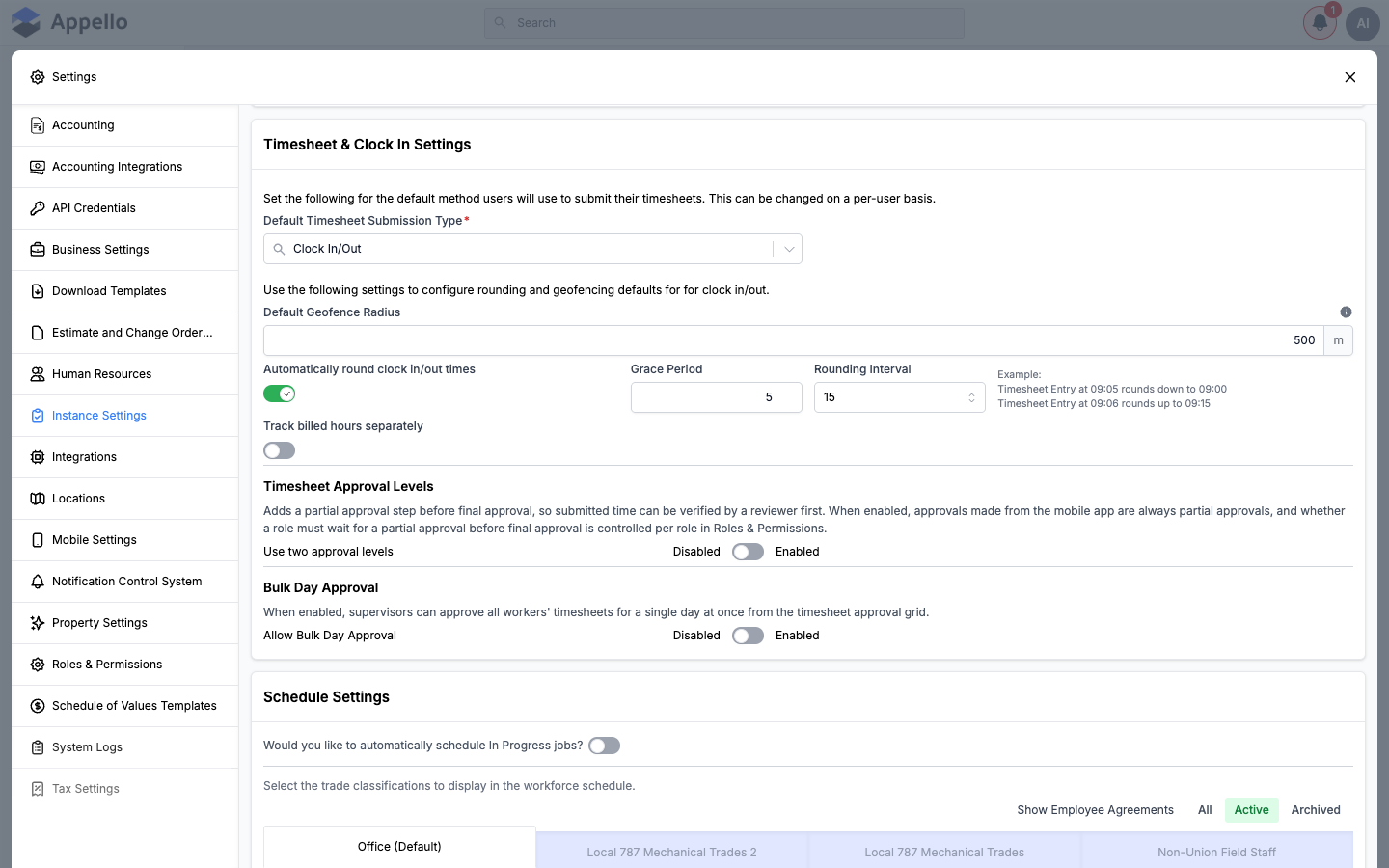Toggle automatic scheduling of In Progress jobs

(605, 746)
